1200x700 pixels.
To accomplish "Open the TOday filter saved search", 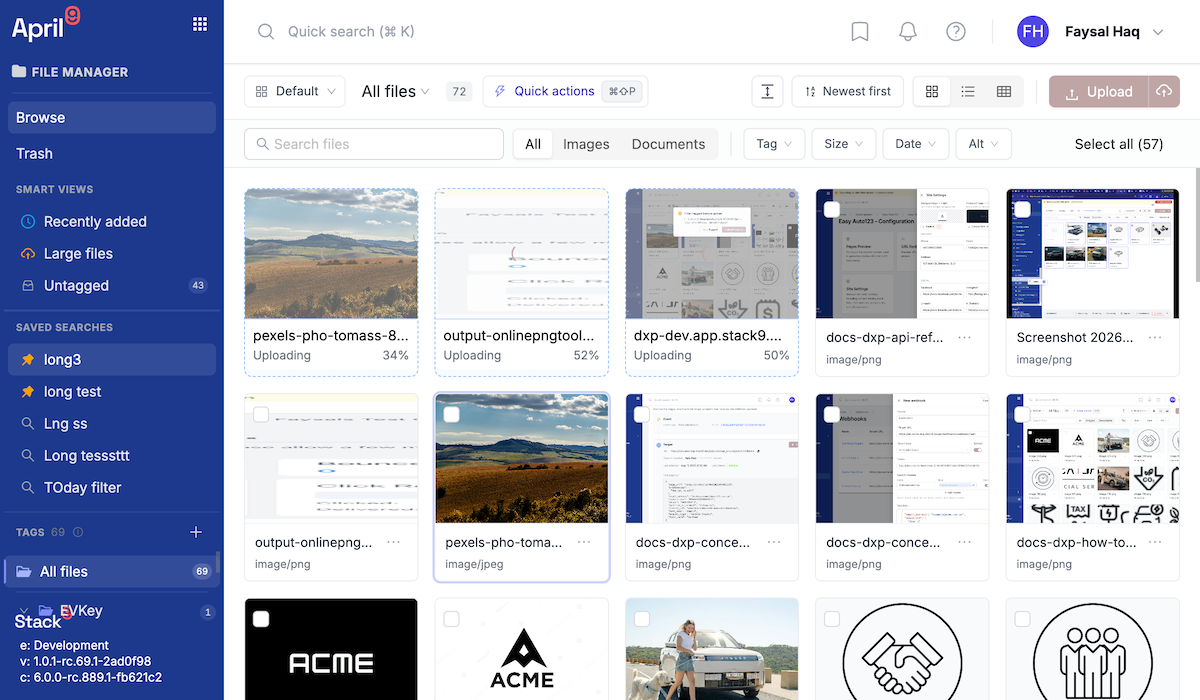I will (112, 488).
